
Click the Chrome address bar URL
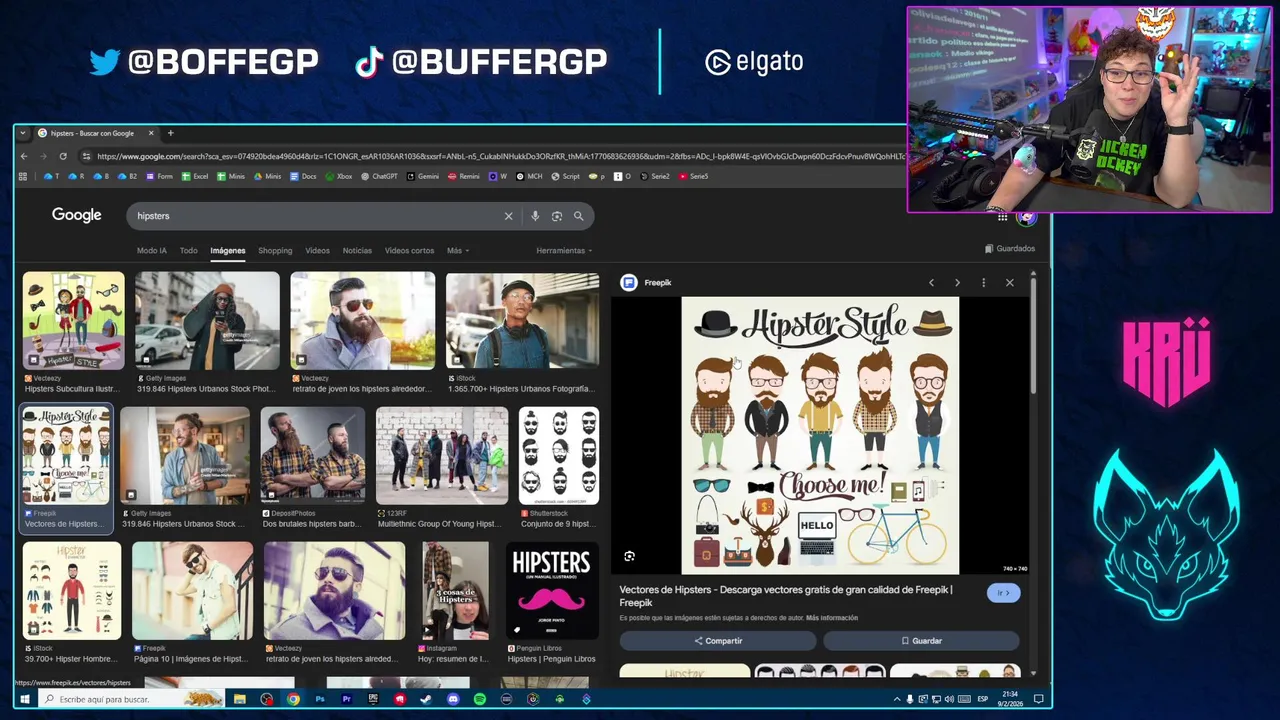(500, 156)
